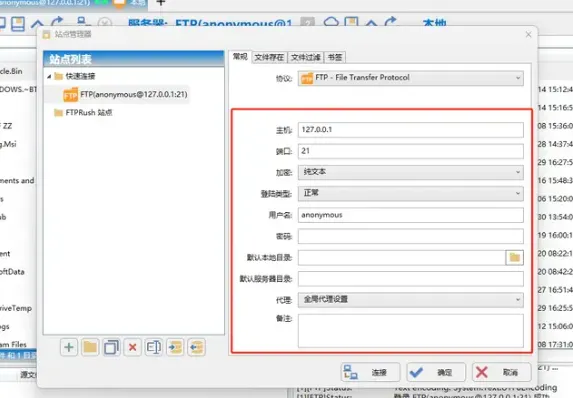Switch to the 书签 tab
The height and width of the screenshot is (398, 573).
click(x=334, y=57)
